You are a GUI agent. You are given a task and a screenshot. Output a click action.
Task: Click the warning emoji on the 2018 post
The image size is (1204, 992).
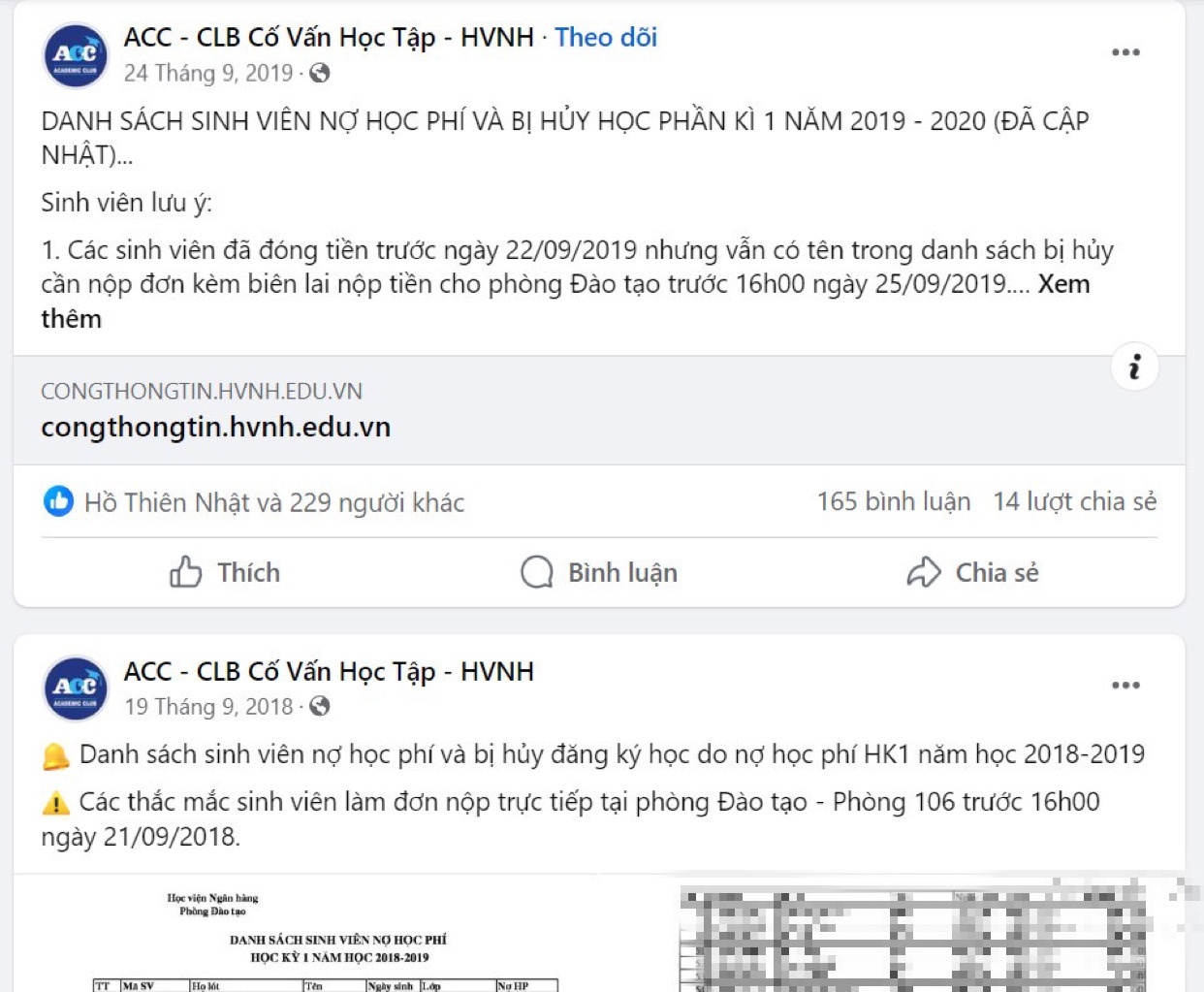[x=55, y=802]
